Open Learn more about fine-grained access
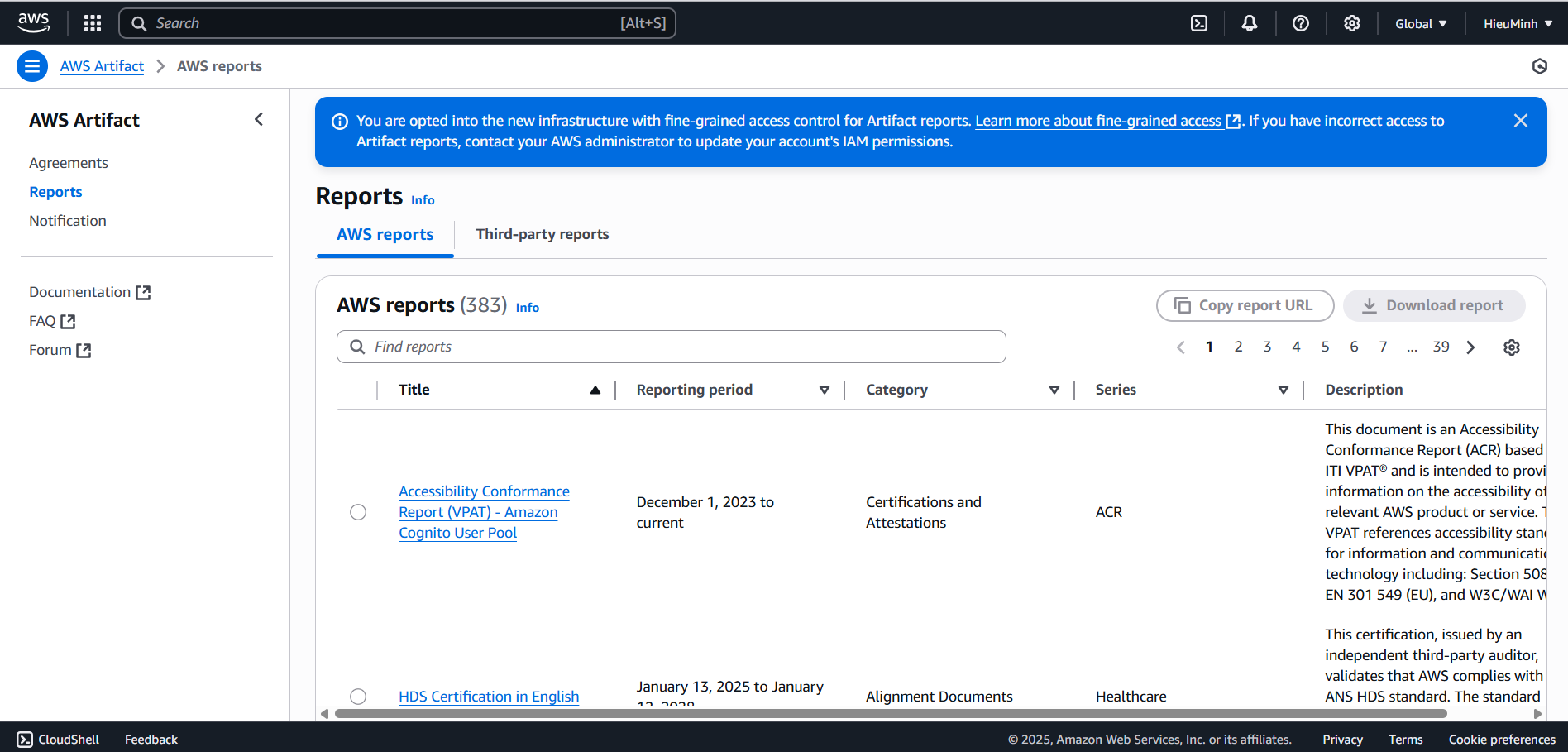The image size is (1568, 752). (1107, 121)
